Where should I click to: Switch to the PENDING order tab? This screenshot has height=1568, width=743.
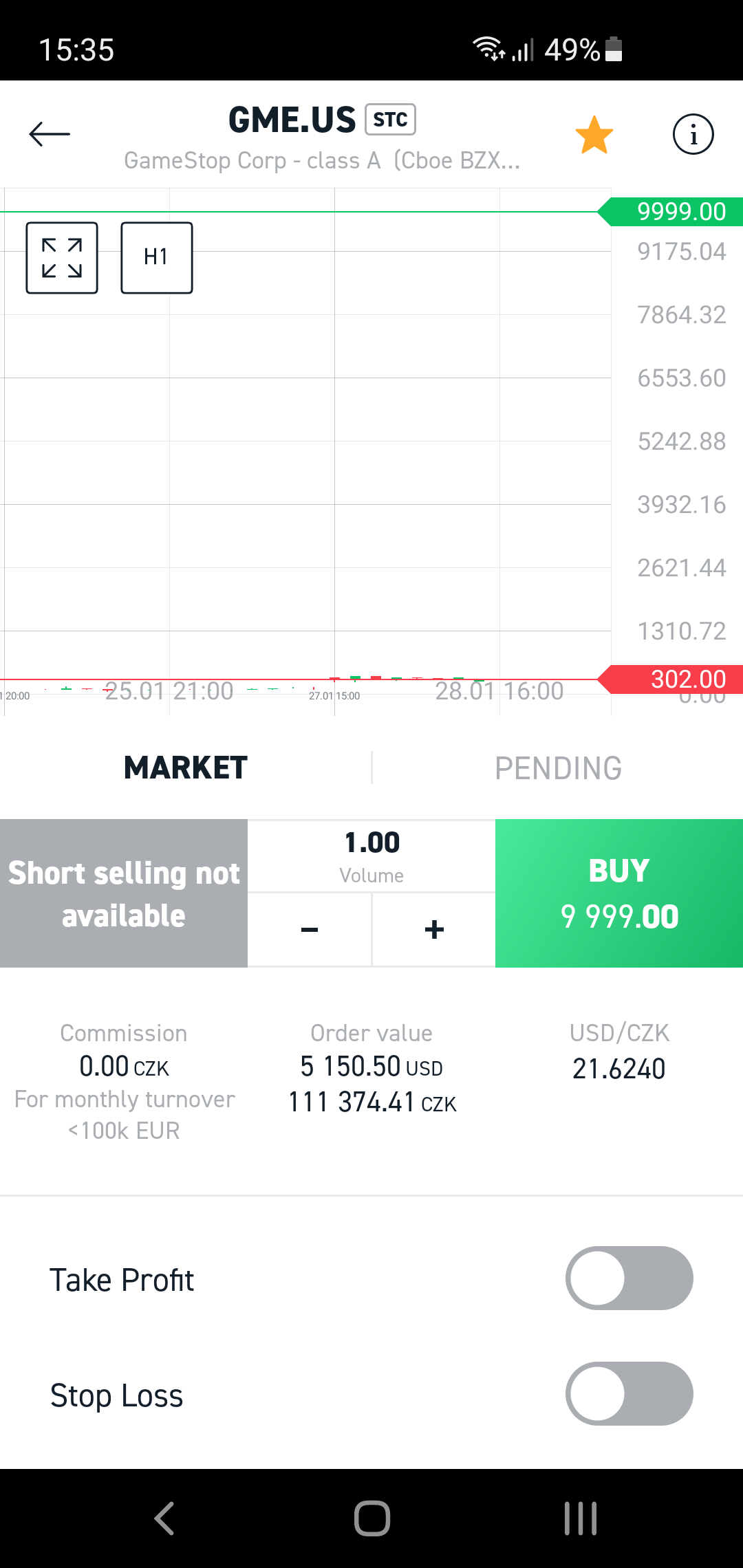coord(558,768)
